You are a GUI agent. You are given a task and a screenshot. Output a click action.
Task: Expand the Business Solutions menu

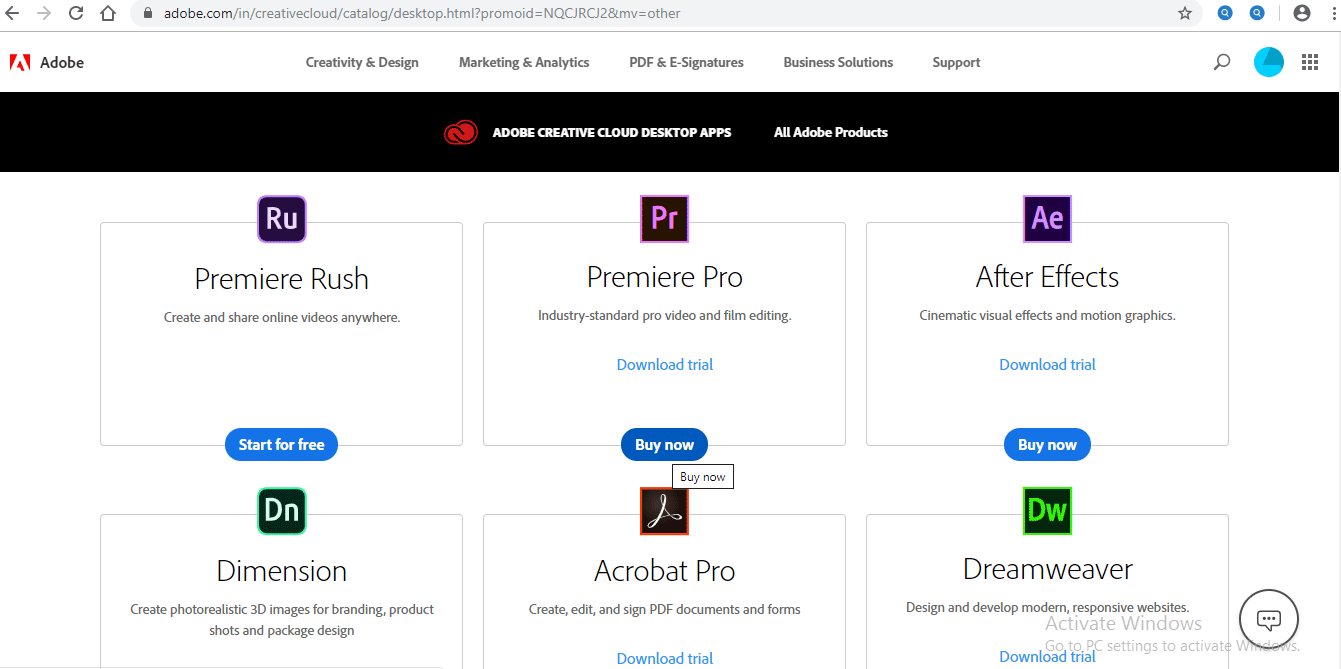pos(838,62)
